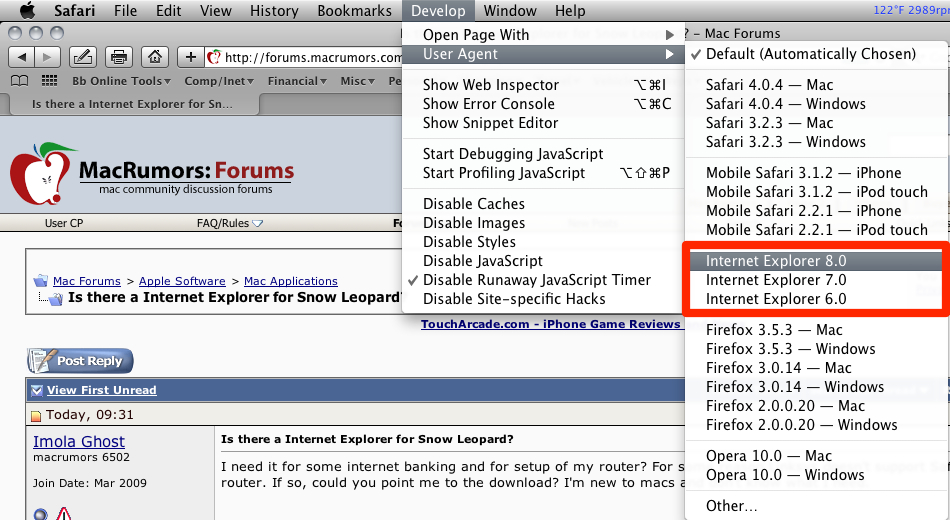The image size is (950, 520).
Task: Open the Bookmarks menu
Action: [354, 10]
